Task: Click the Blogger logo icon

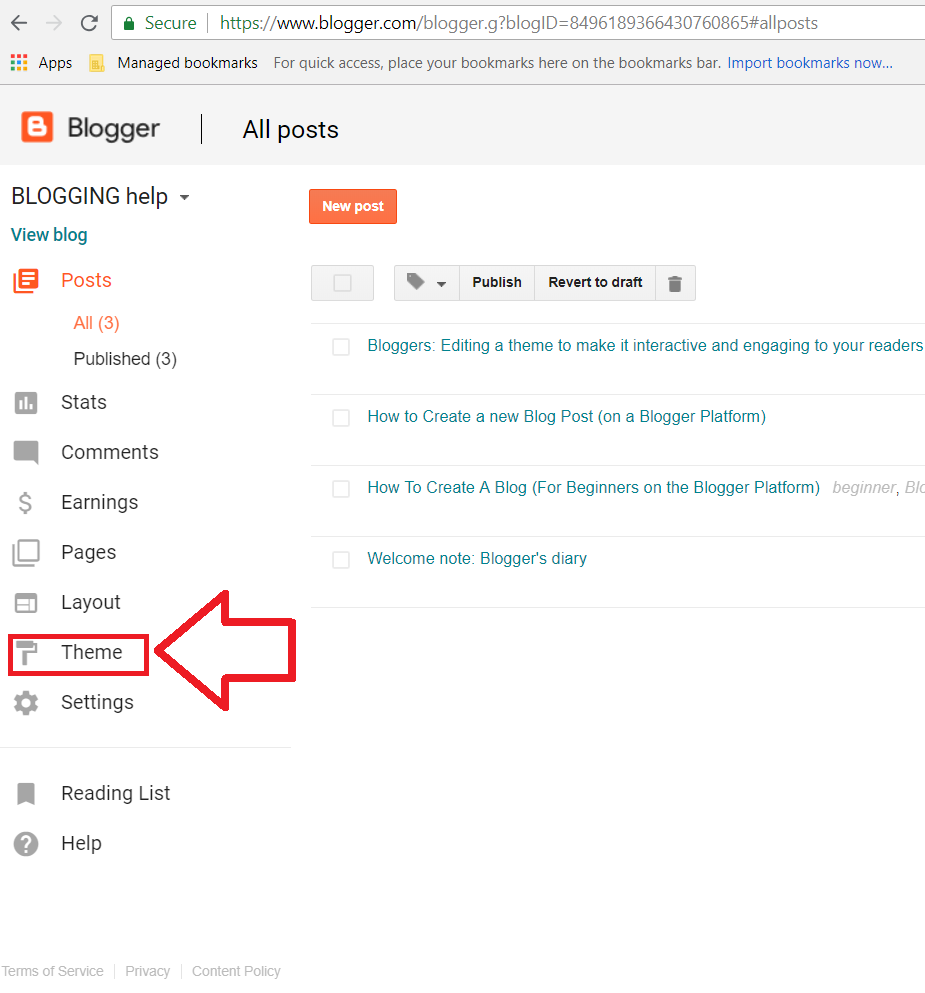Action: click(37, 127)
